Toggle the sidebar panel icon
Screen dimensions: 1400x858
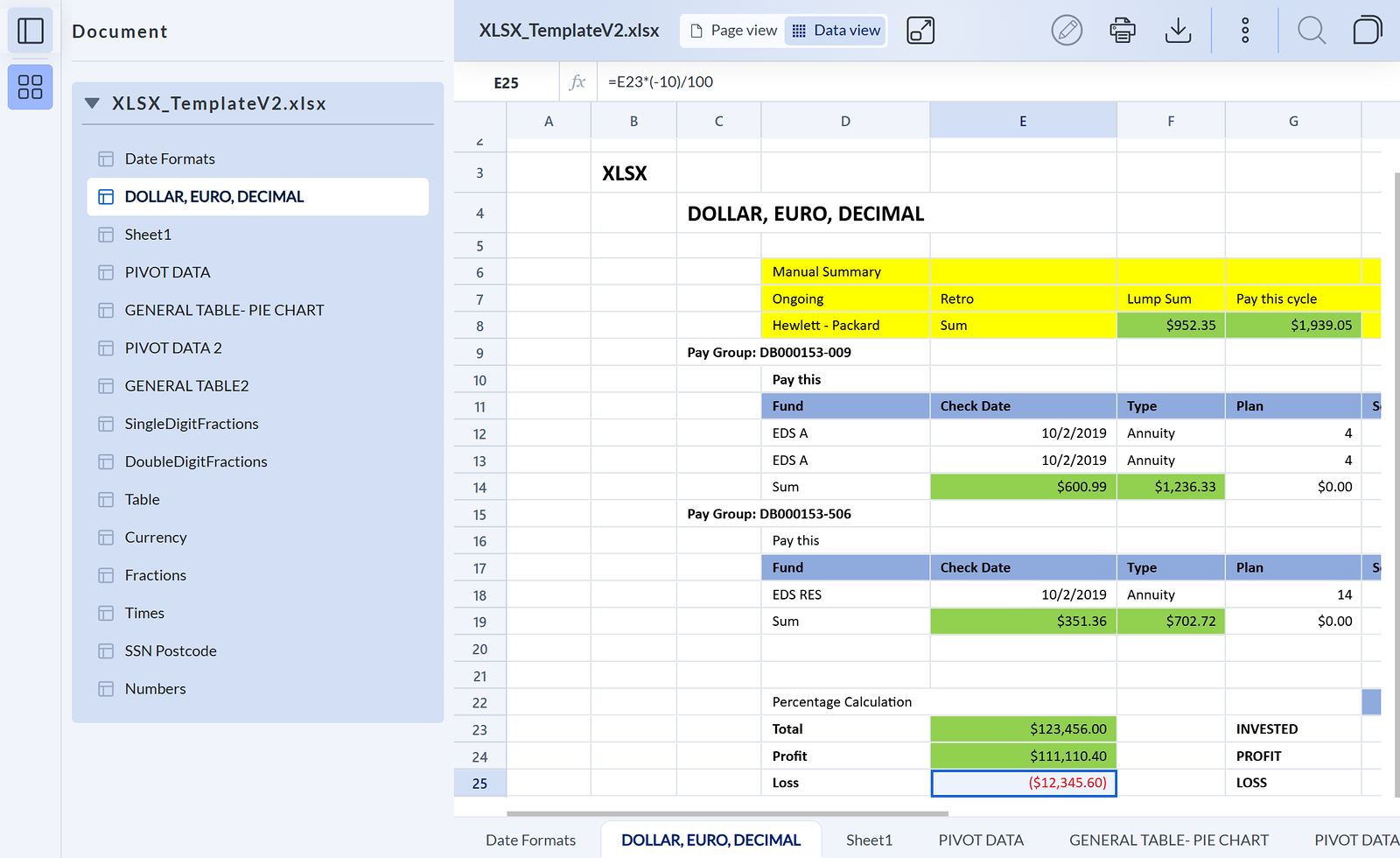pos(31,31)
